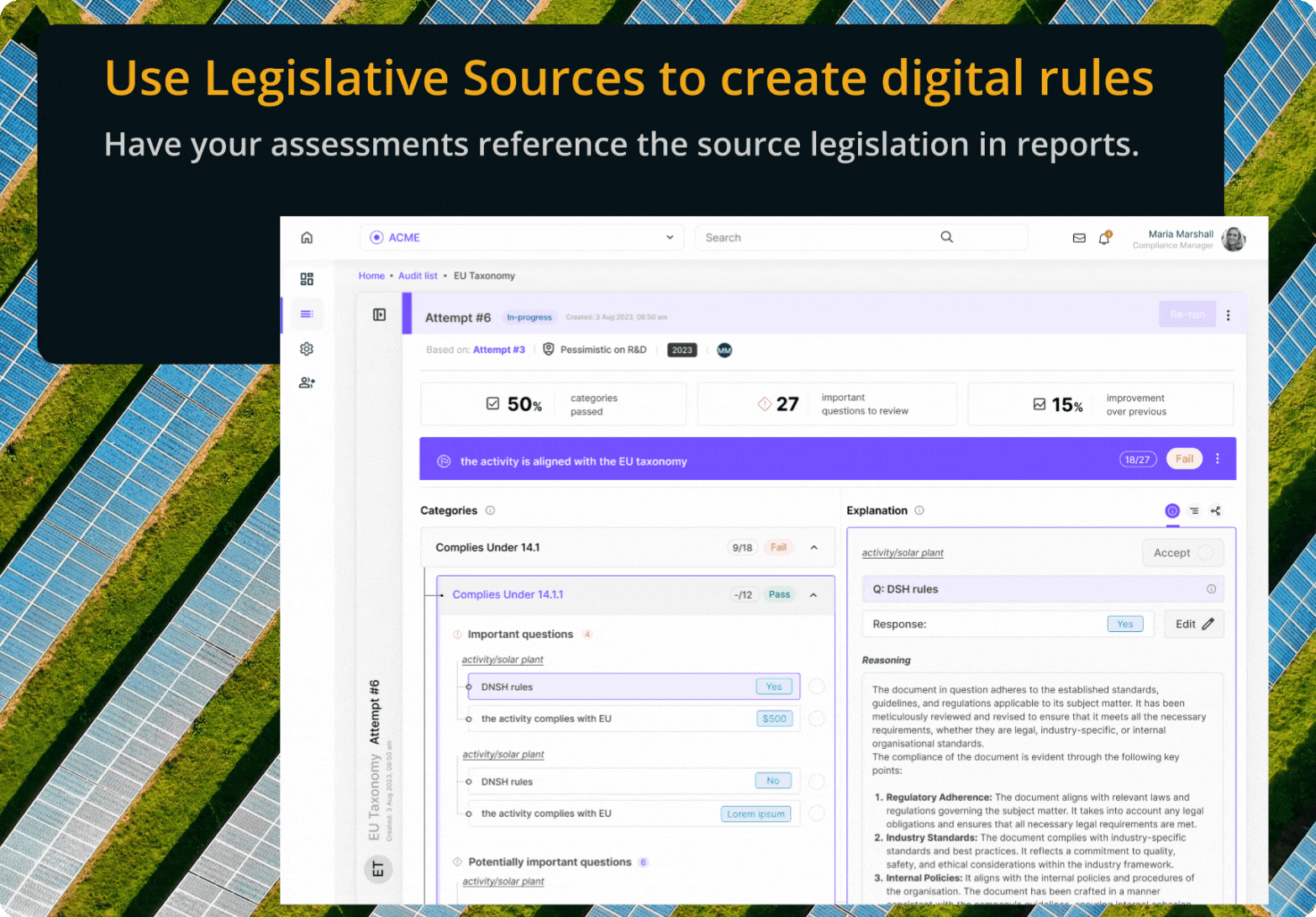Viewport: 1316px width, 917px height.
Task: Click the 2023 year tag
Action: coord(682,350)
